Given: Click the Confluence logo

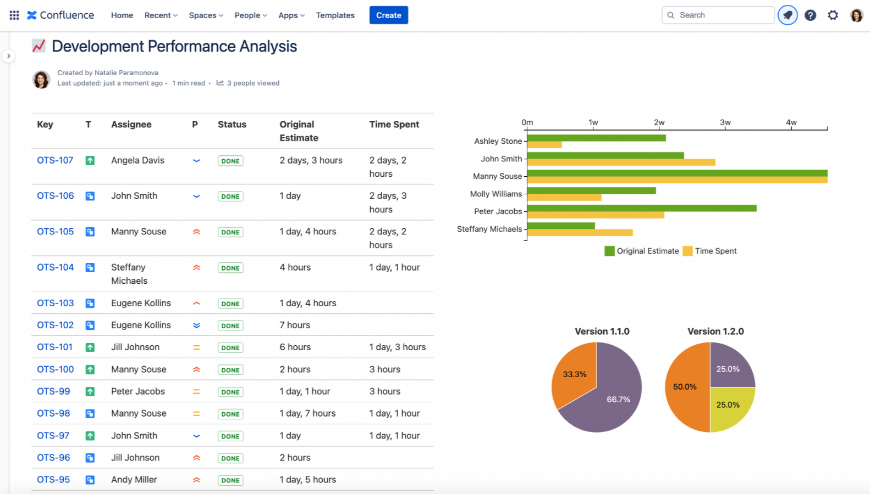Looking at the screenshot, I should 62,15.
